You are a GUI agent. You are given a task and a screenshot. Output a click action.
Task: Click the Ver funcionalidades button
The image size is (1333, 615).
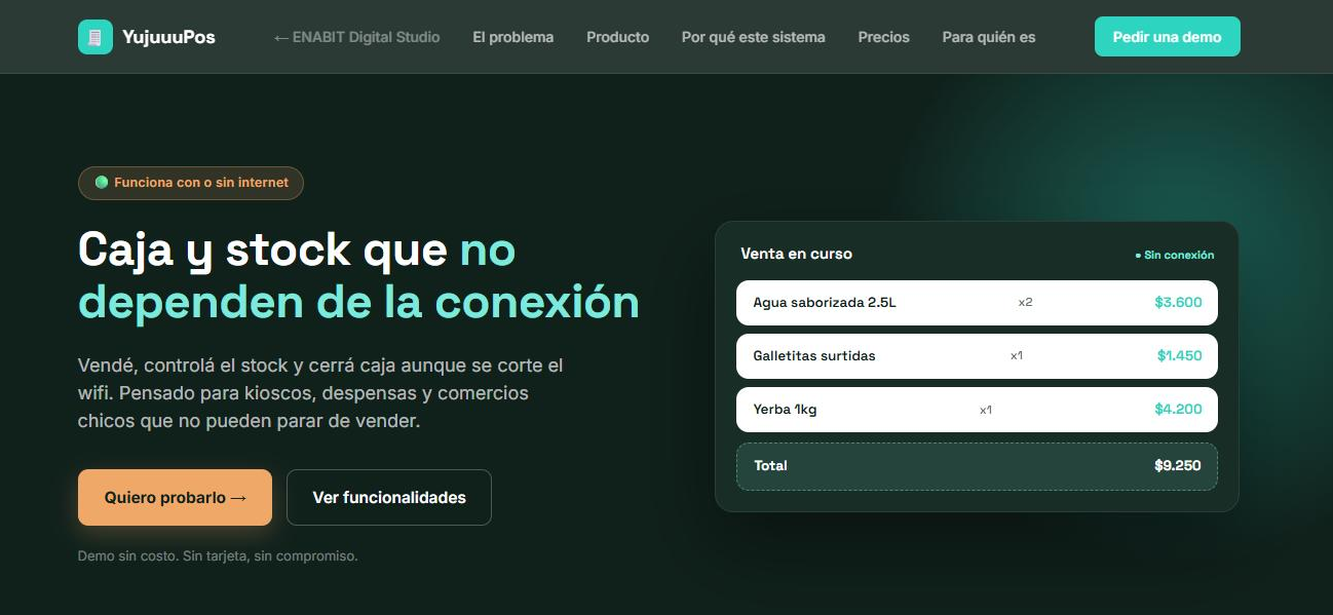coord(389,497)
